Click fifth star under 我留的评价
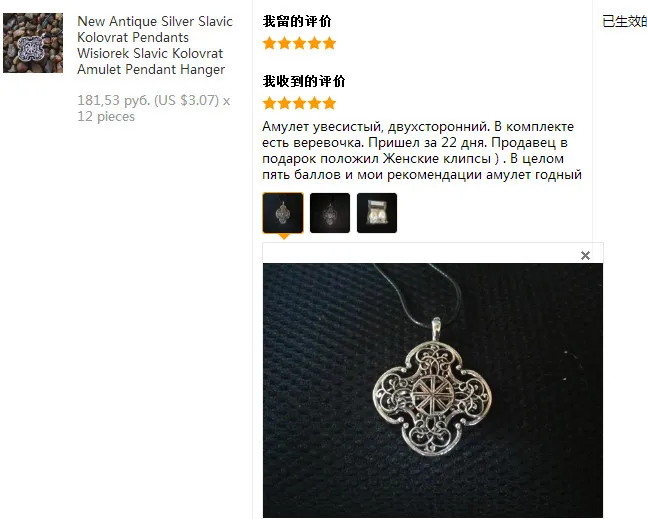The height and width of the screenshot is (519, 647). coord(329,43)
